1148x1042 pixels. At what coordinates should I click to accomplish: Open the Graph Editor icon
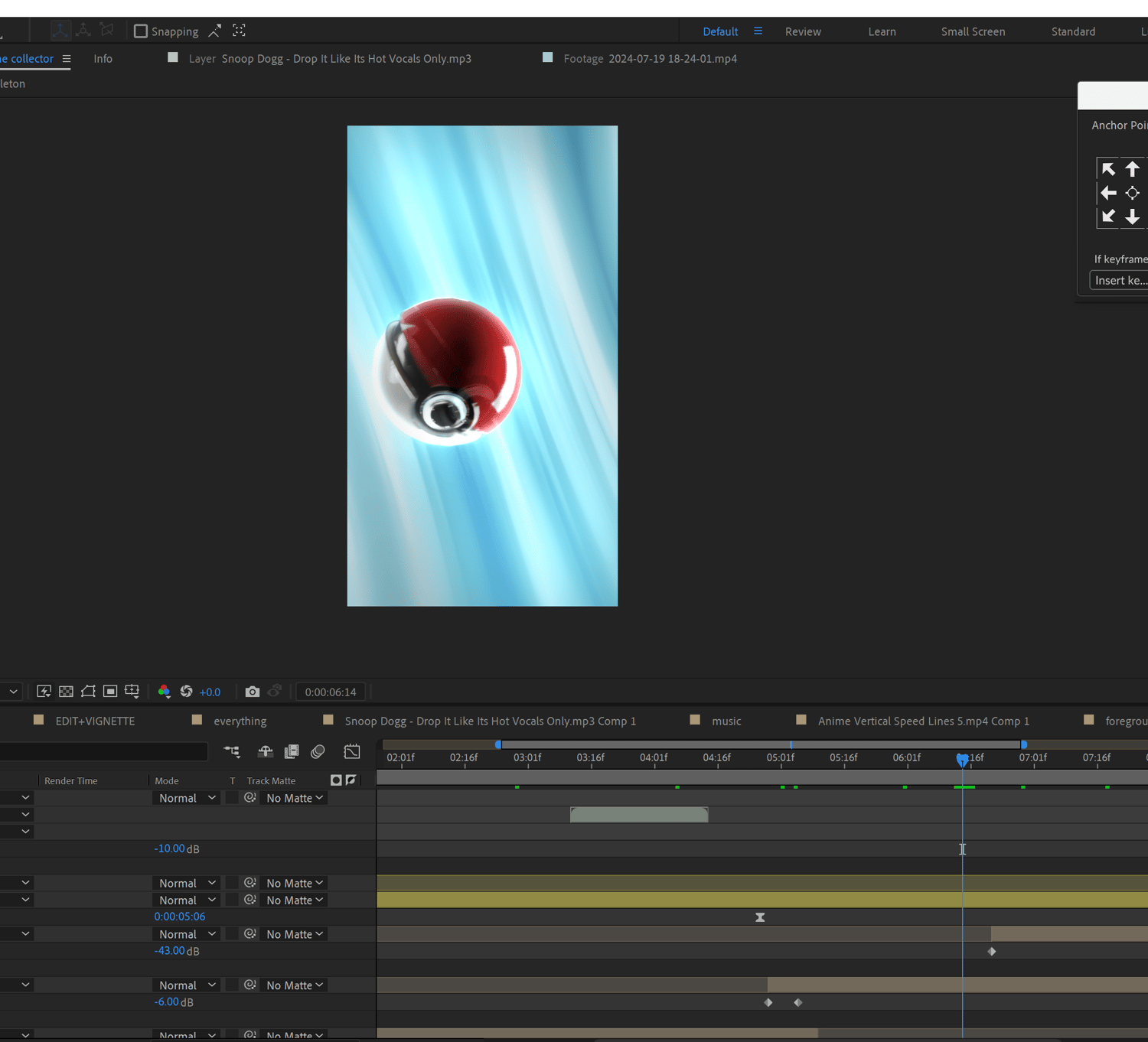click(x=352, y=751)
